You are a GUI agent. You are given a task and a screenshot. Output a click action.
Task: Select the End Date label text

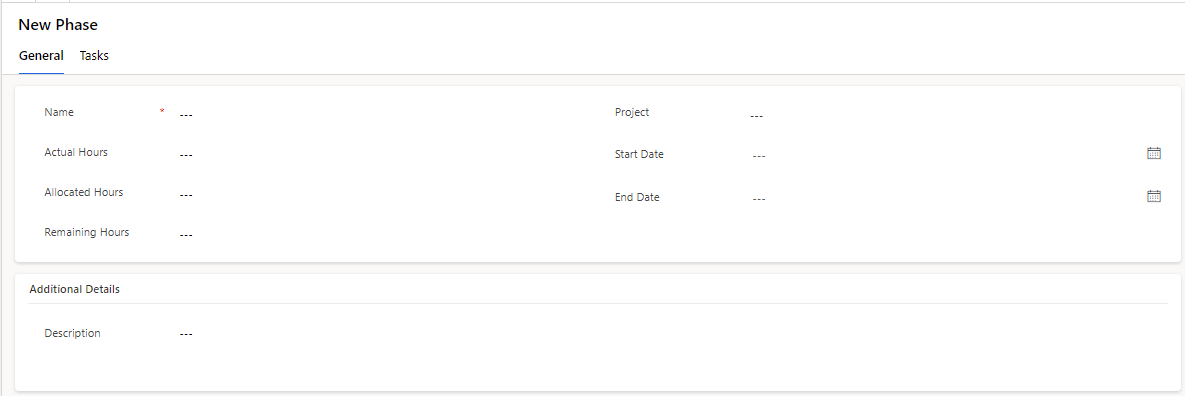637,197
